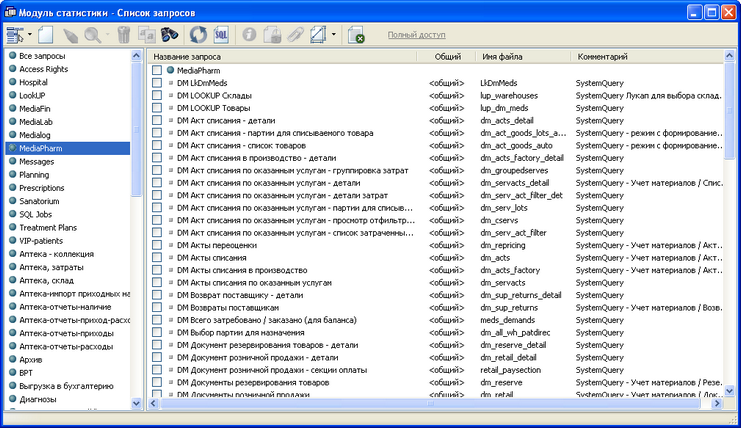Screen dimensions: 741x428
Task: Select the 'Treatment Plans' category
Action: click(x=48, y=228)
